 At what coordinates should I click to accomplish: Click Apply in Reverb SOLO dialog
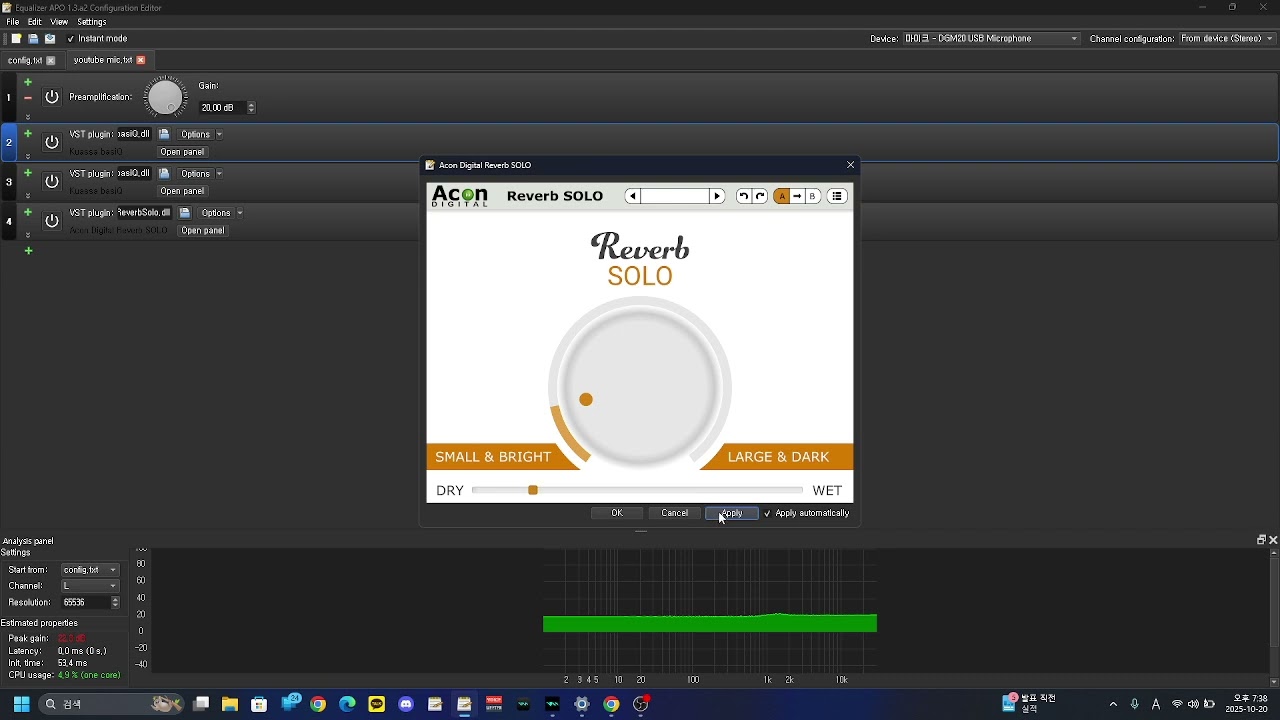point(732,514)
